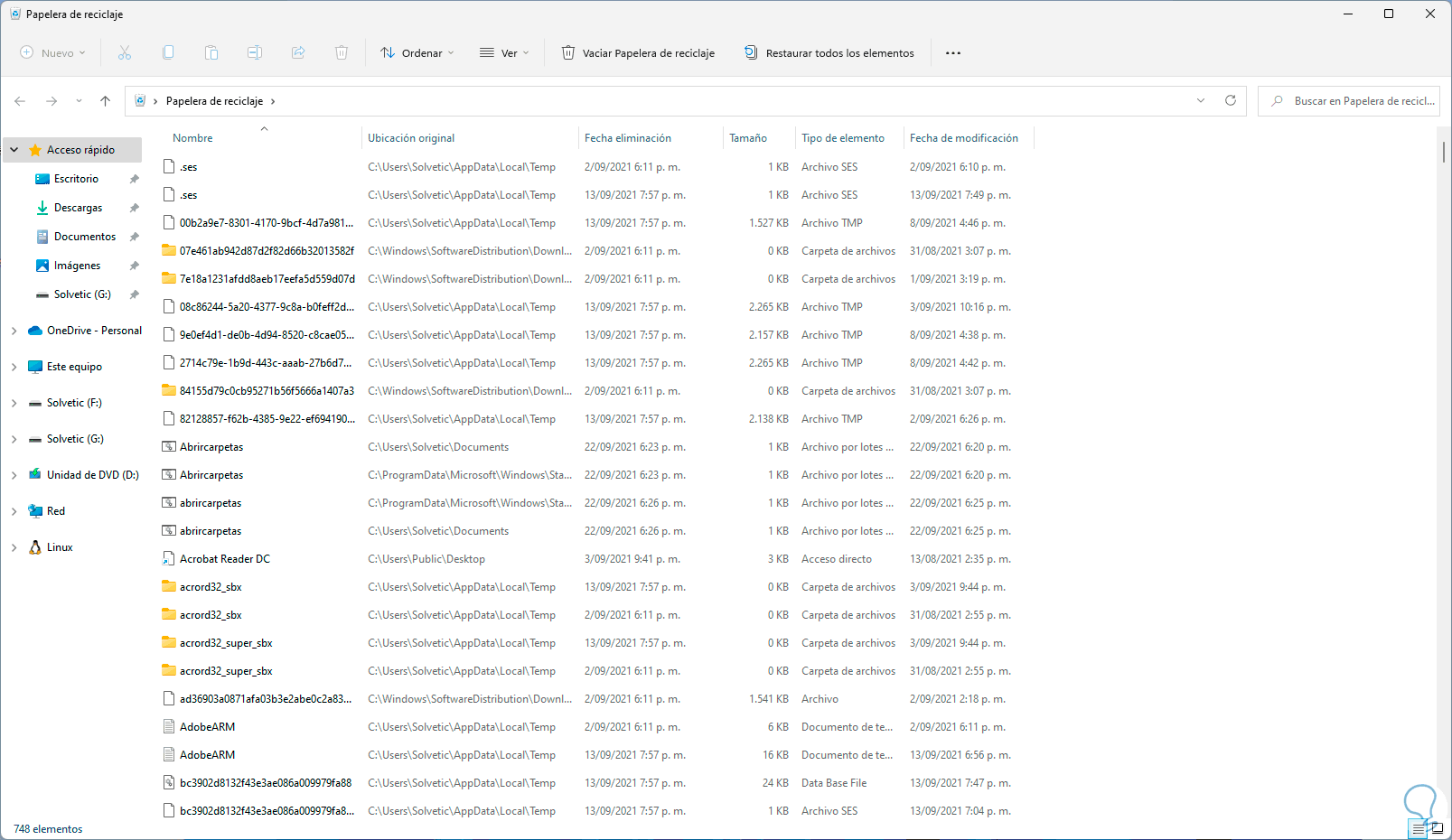
Task: Click the Cut scissors icon in toolbar
Action: [x=125, y=53]
